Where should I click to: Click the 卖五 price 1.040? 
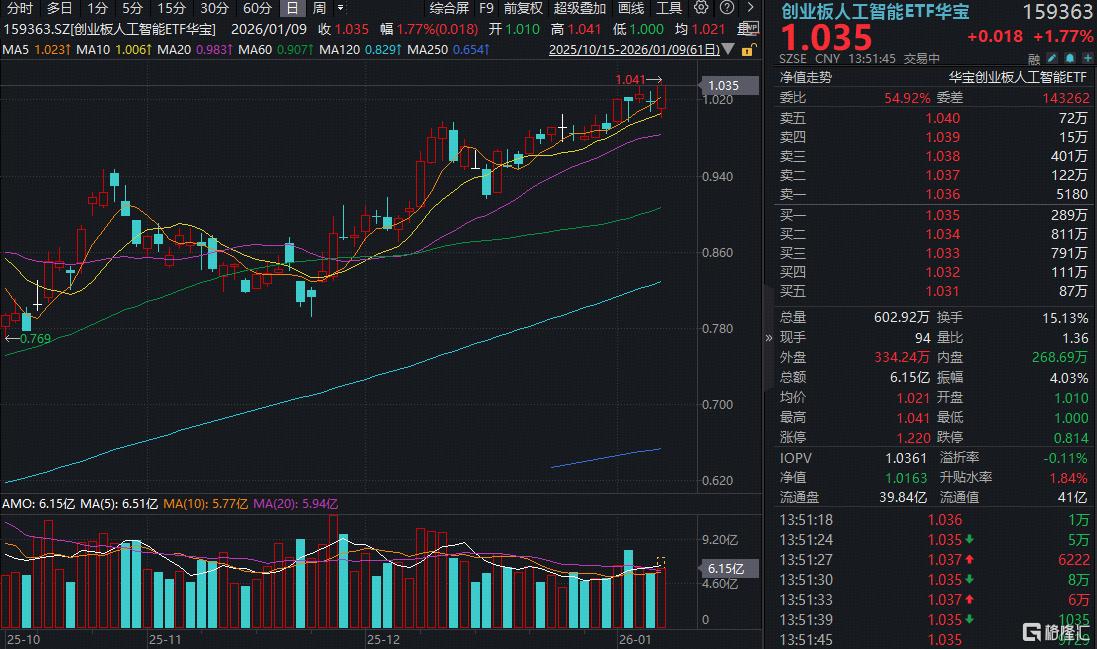point(942,118)
